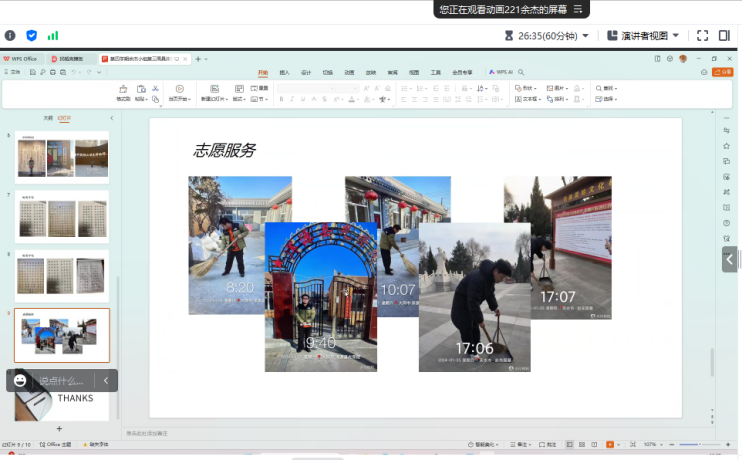Viewport: 742px width, 460px height.
Task: Open the 动画 ribbon tab
Action: [x=349, y=72]
